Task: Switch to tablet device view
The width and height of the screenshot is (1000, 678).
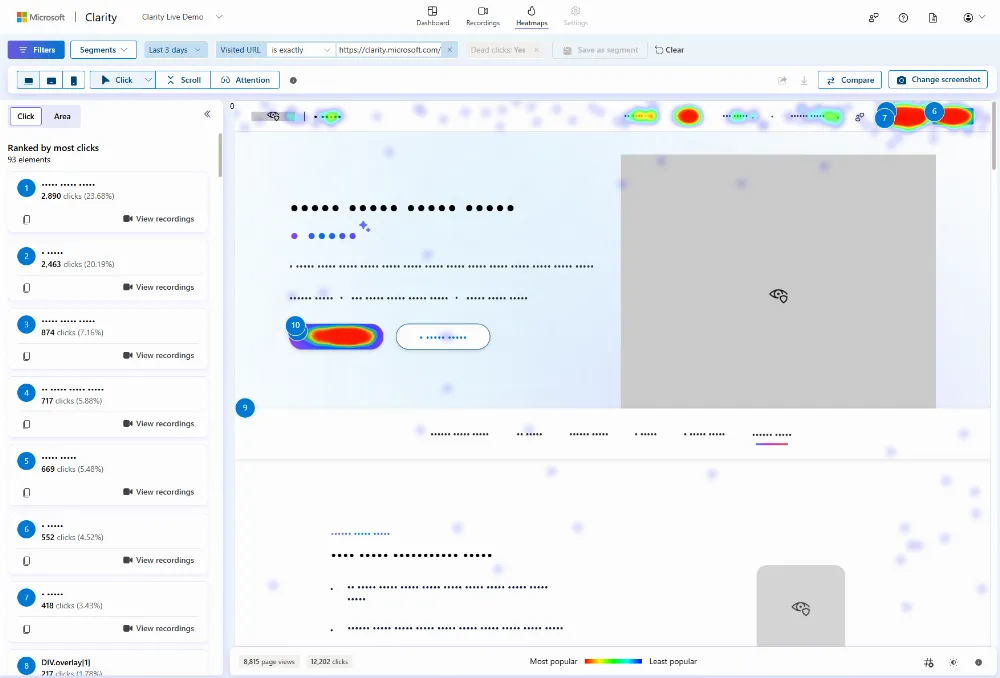Action: click(52, 80)
